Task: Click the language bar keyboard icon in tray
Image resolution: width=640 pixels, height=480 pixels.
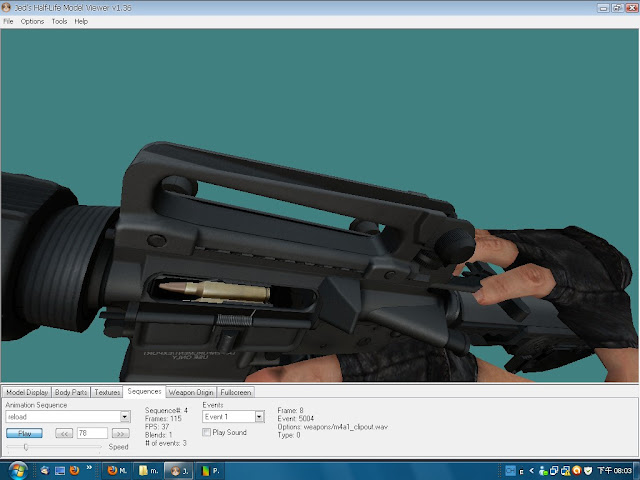Action: 510,471
